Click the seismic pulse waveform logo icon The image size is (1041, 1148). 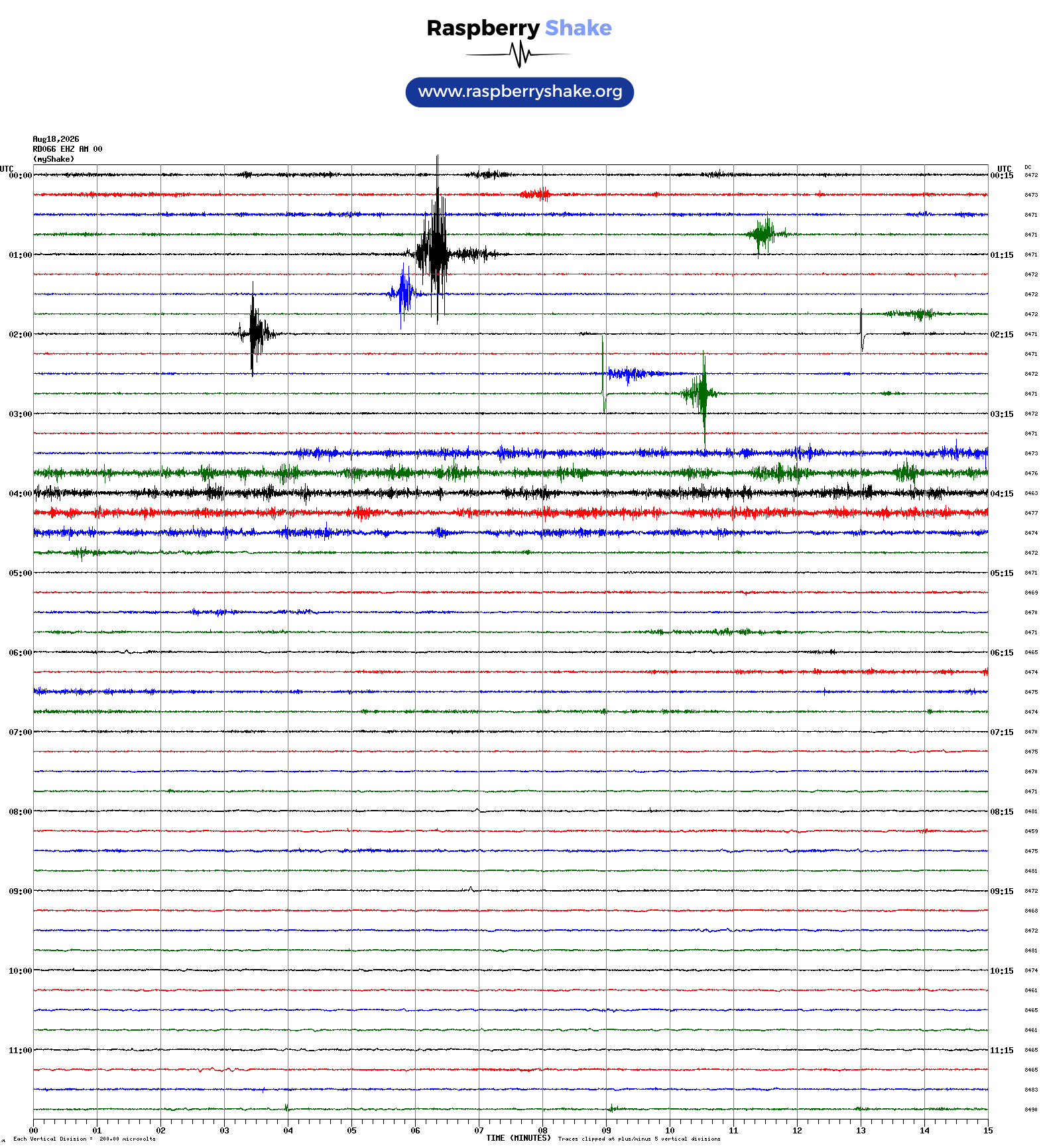[x=519, y=54]
